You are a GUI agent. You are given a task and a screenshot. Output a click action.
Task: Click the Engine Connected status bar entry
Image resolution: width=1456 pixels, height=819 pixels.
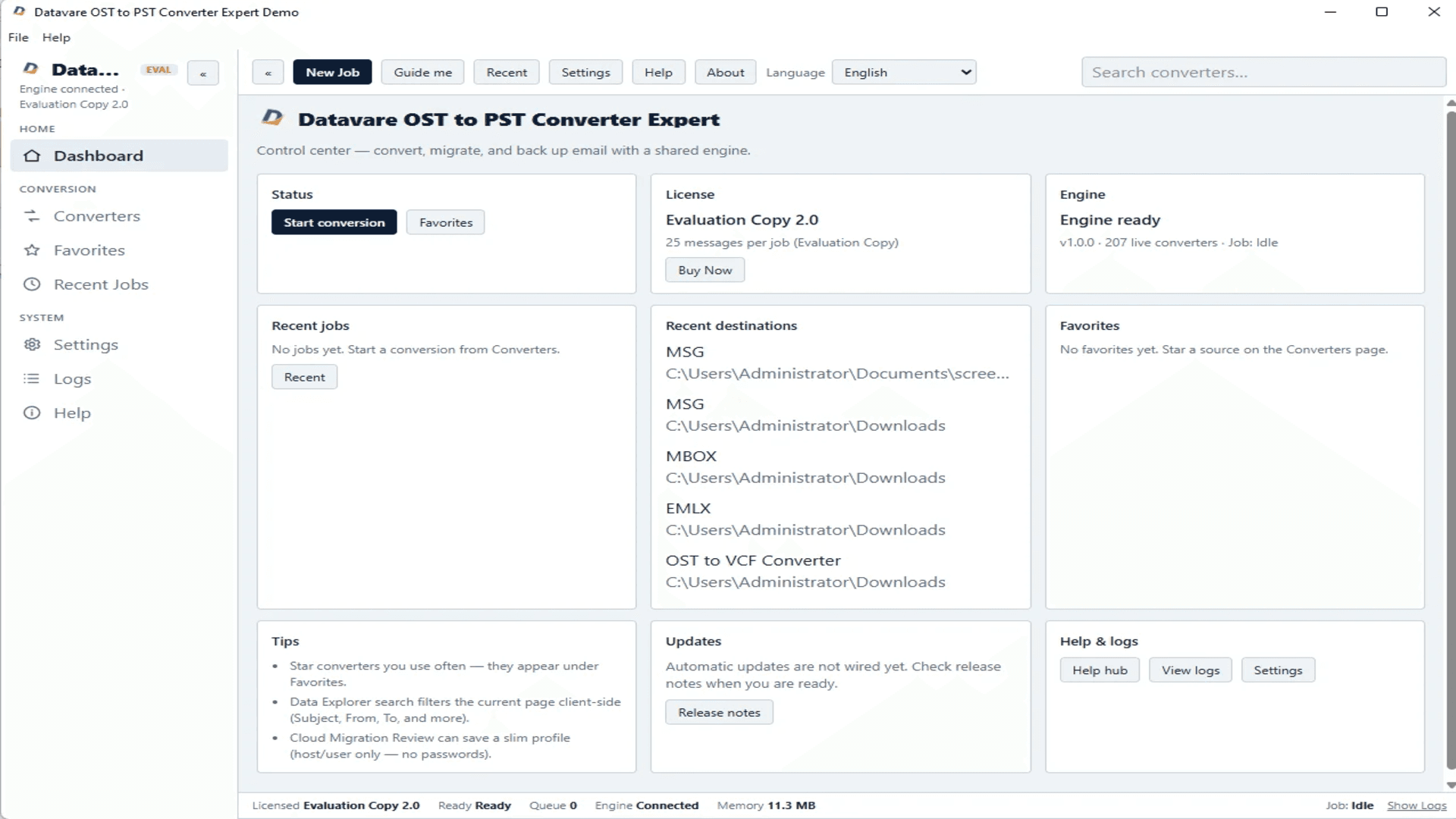[x=647, y=805]
